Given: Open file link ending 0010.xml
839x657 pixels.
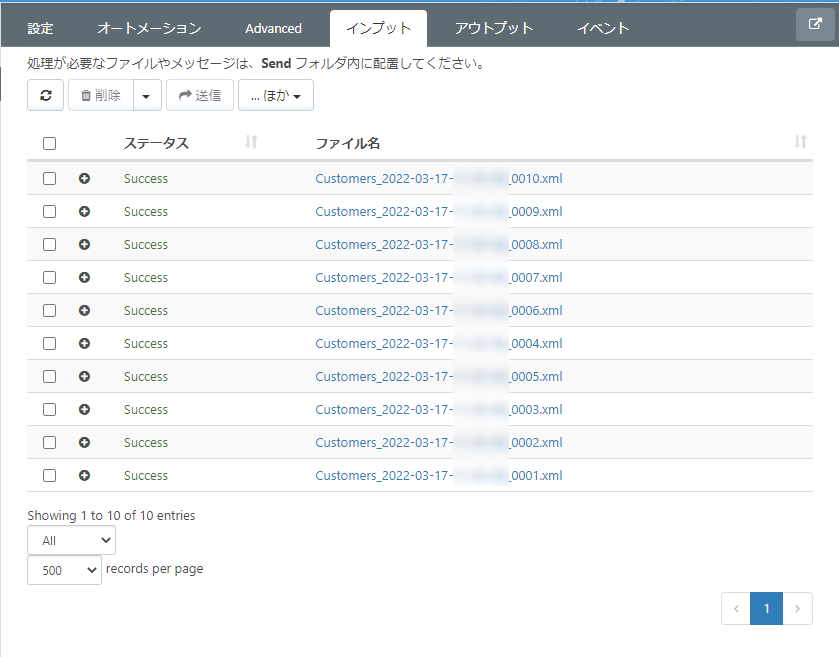Looking at the screenshot, I should click(439, 179).
